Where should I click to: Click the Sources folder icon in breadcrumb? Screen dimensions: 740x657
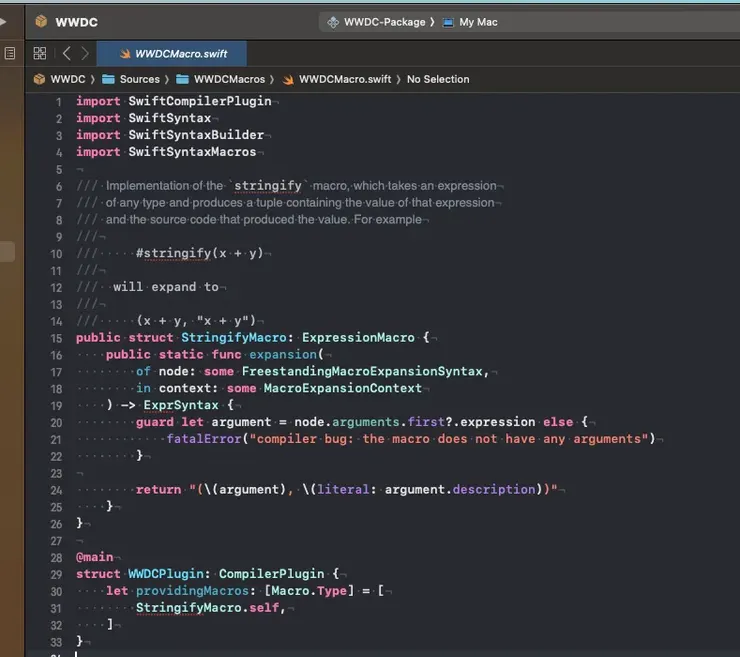(x=108, y=79)
